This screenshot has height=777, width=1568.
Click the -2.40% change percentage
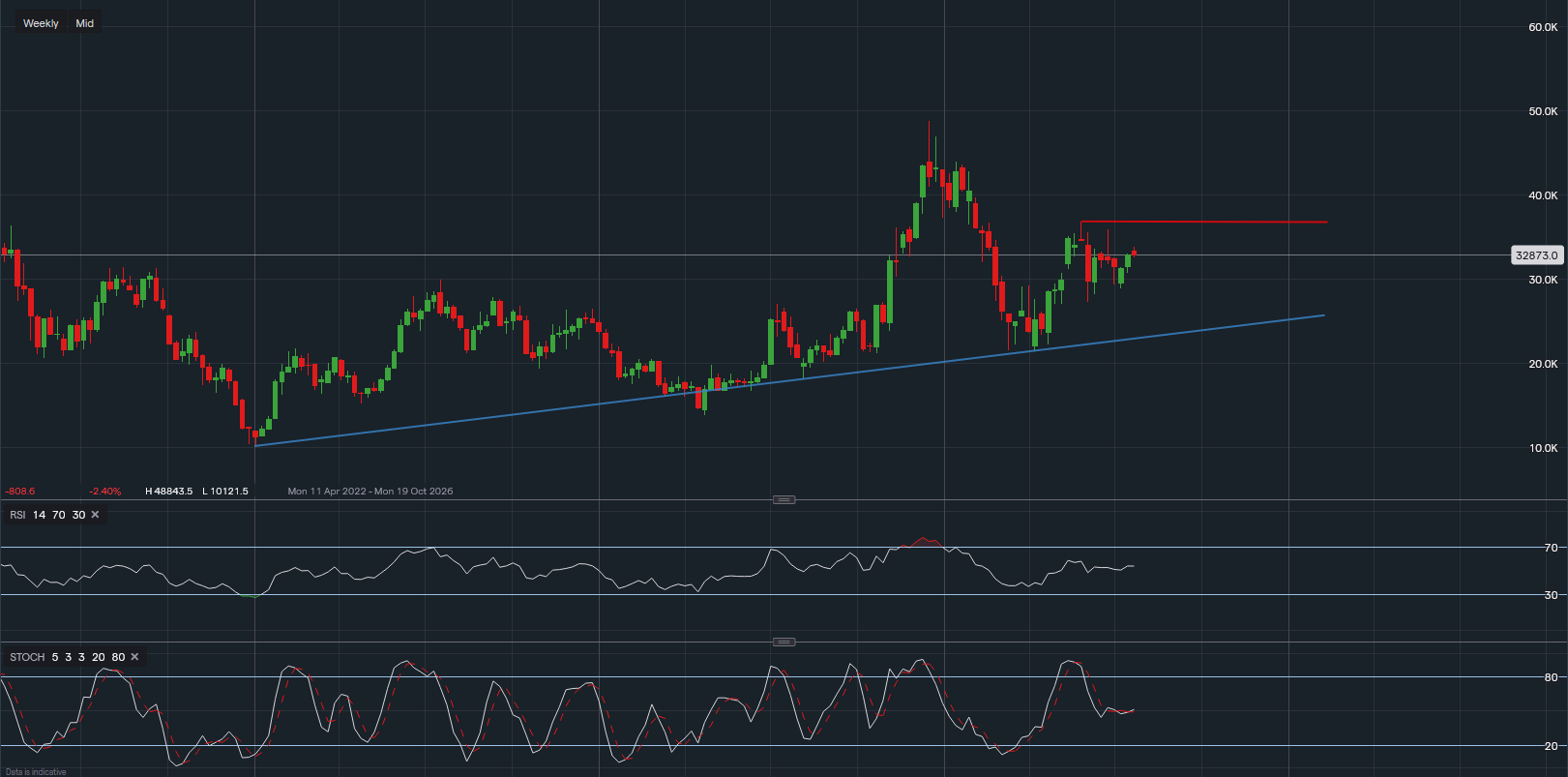[x=104, y=492]
